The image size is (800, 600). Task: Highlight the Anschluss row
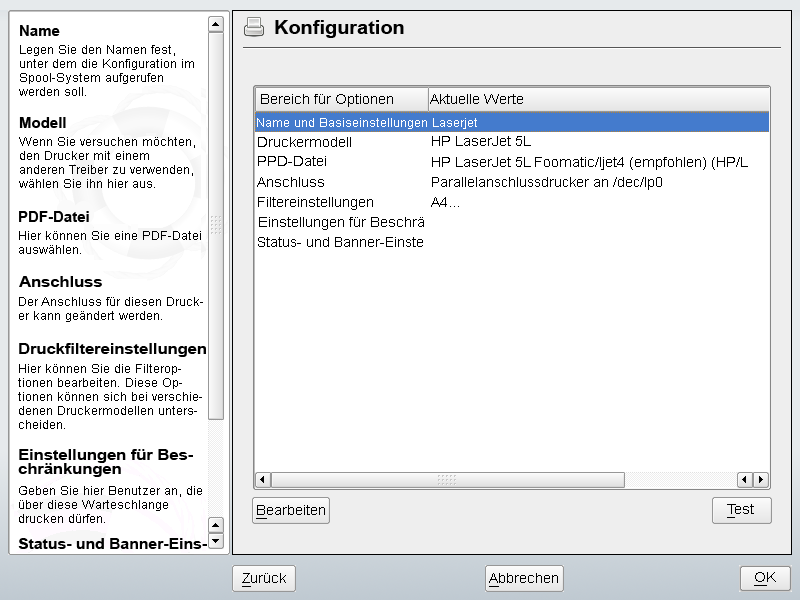pyautogui.click(x=290, y=182)
